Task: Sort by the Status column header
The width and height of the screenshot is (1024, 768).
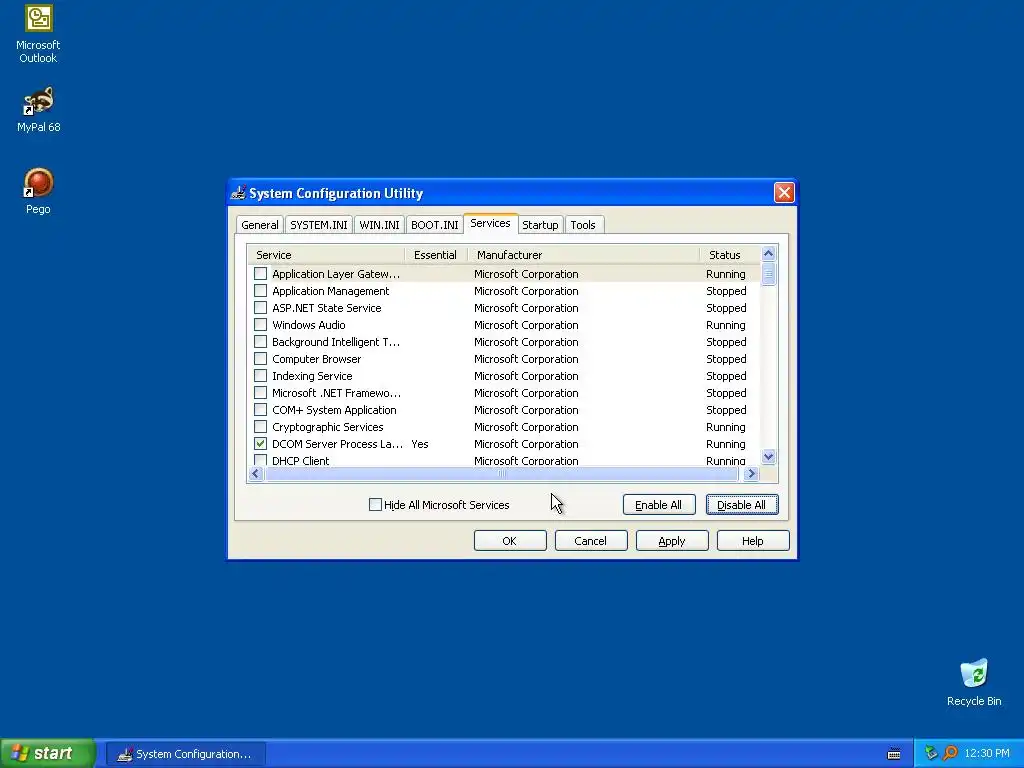Action: click(x=729, y=255)
